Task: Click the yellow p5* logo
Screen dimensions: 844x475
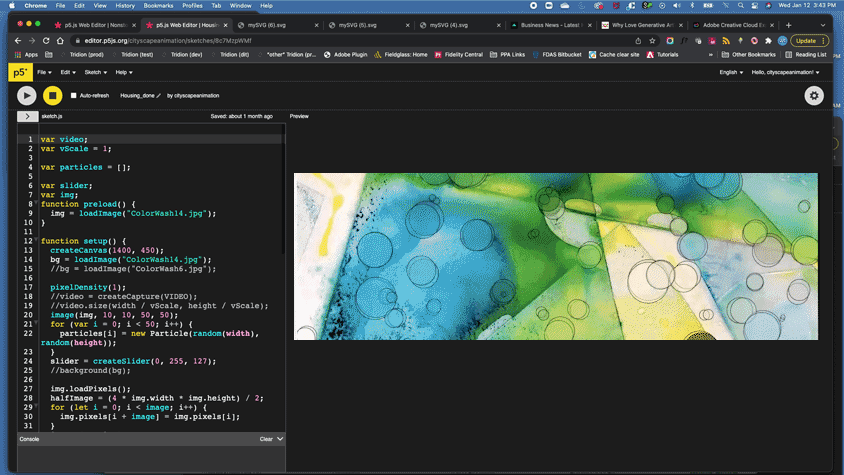Action: 19,72
